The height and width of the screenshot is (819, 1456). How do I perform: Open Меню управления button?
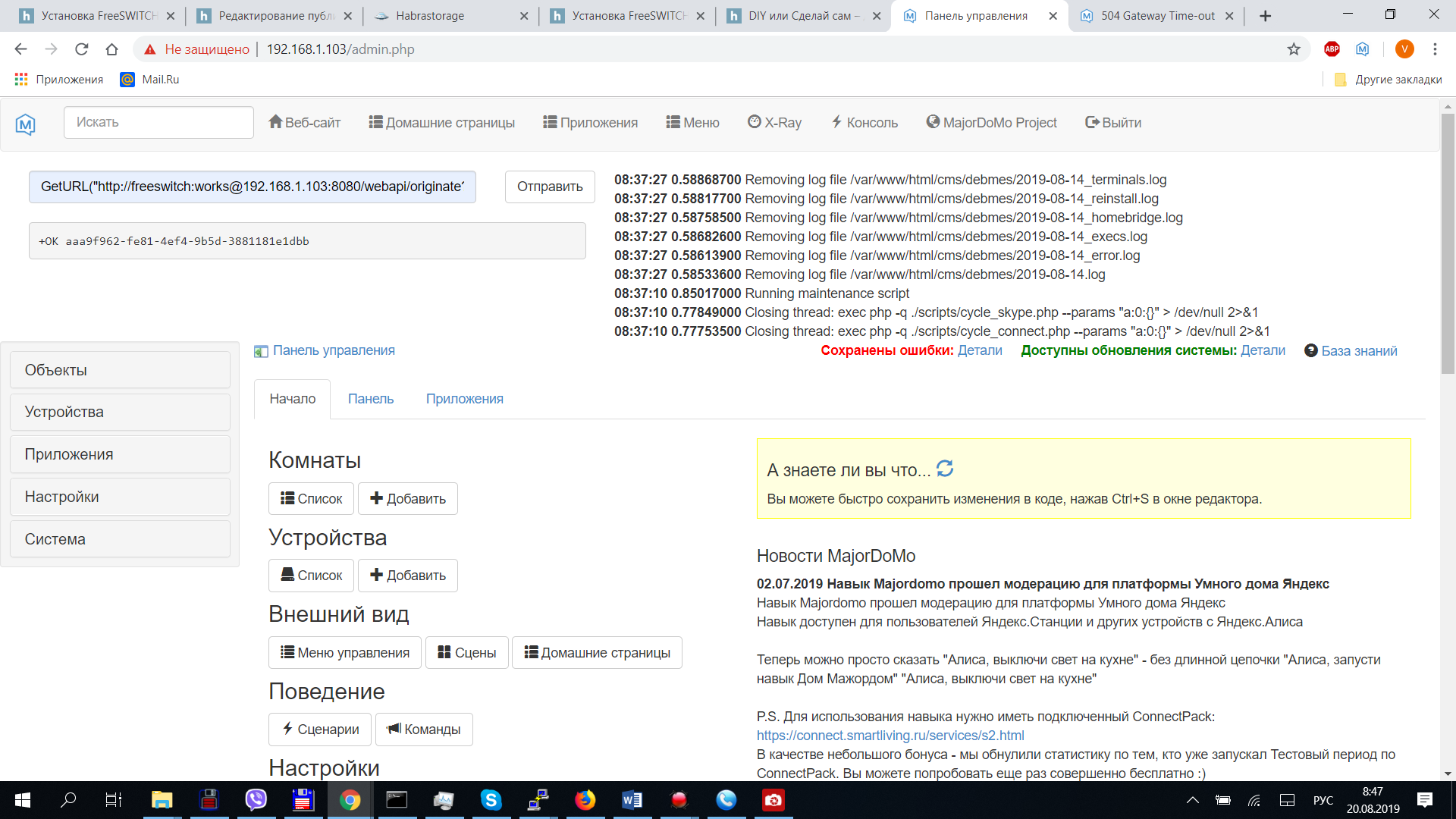point(345,653)
